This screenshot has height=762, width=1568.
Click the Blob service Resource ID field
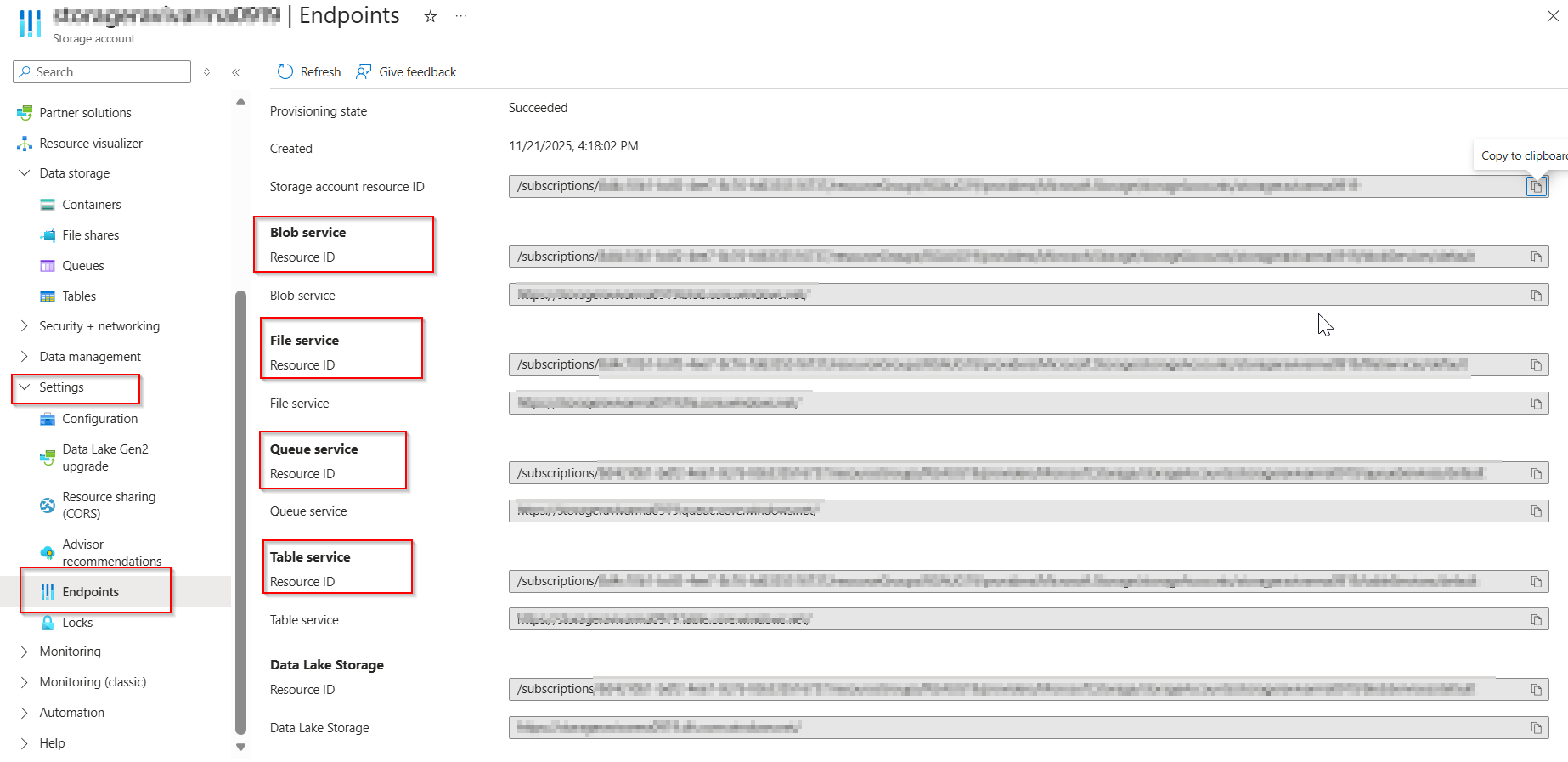pos(1029,257)
